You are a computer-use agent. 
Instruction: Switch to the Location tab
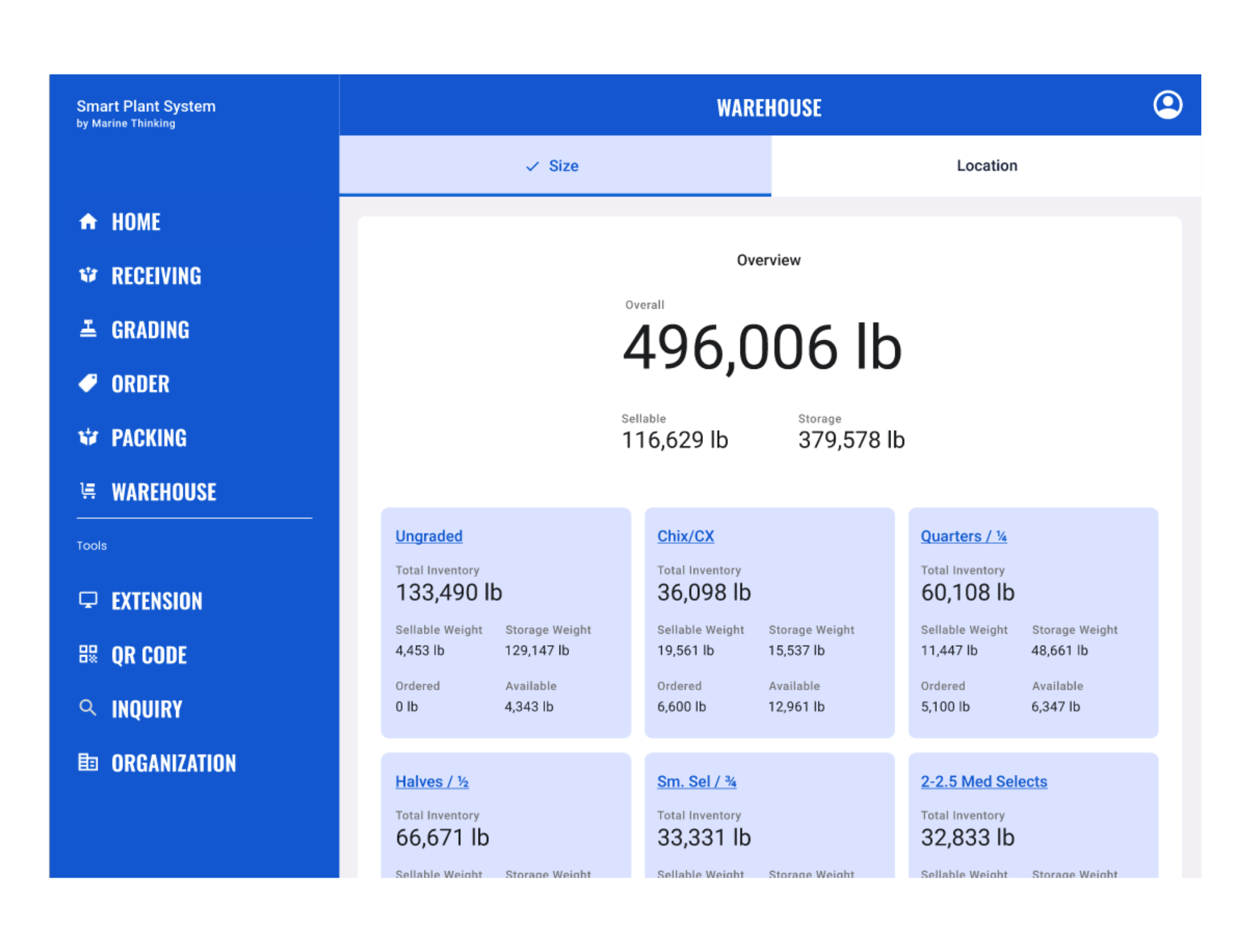(x=986, y=166)
